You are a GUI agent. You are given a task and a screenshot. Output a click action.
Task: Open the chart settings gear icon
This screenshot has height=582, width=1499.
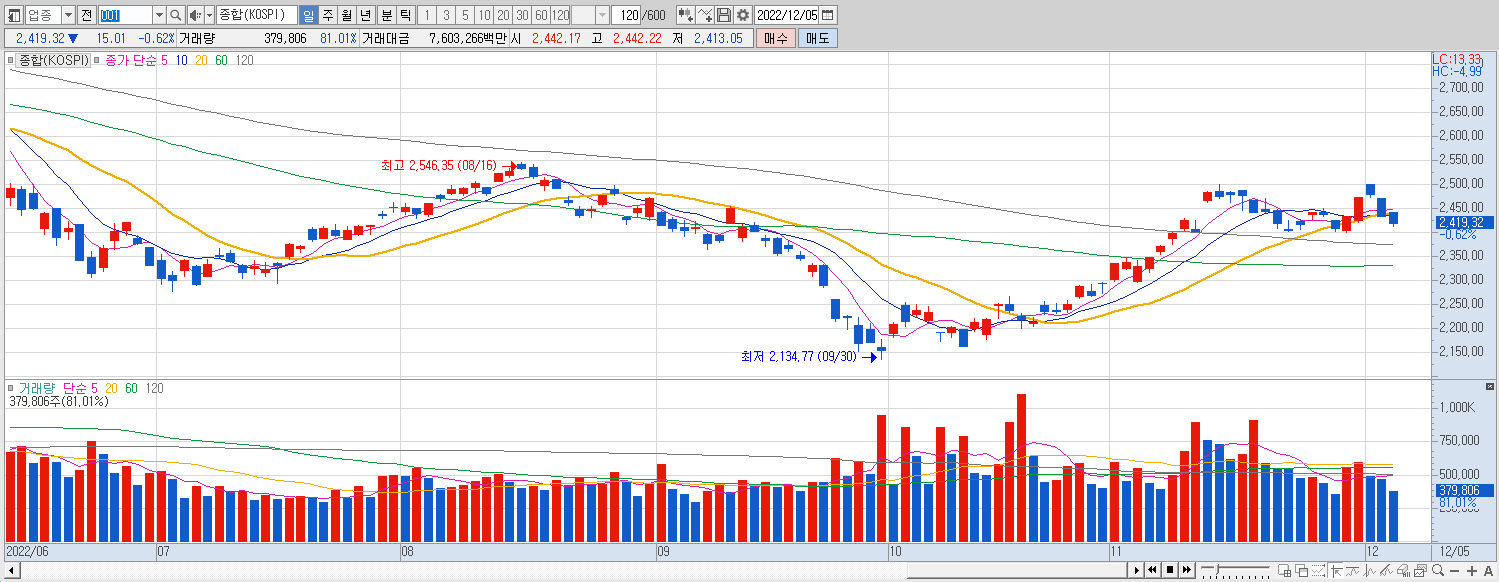743,15
